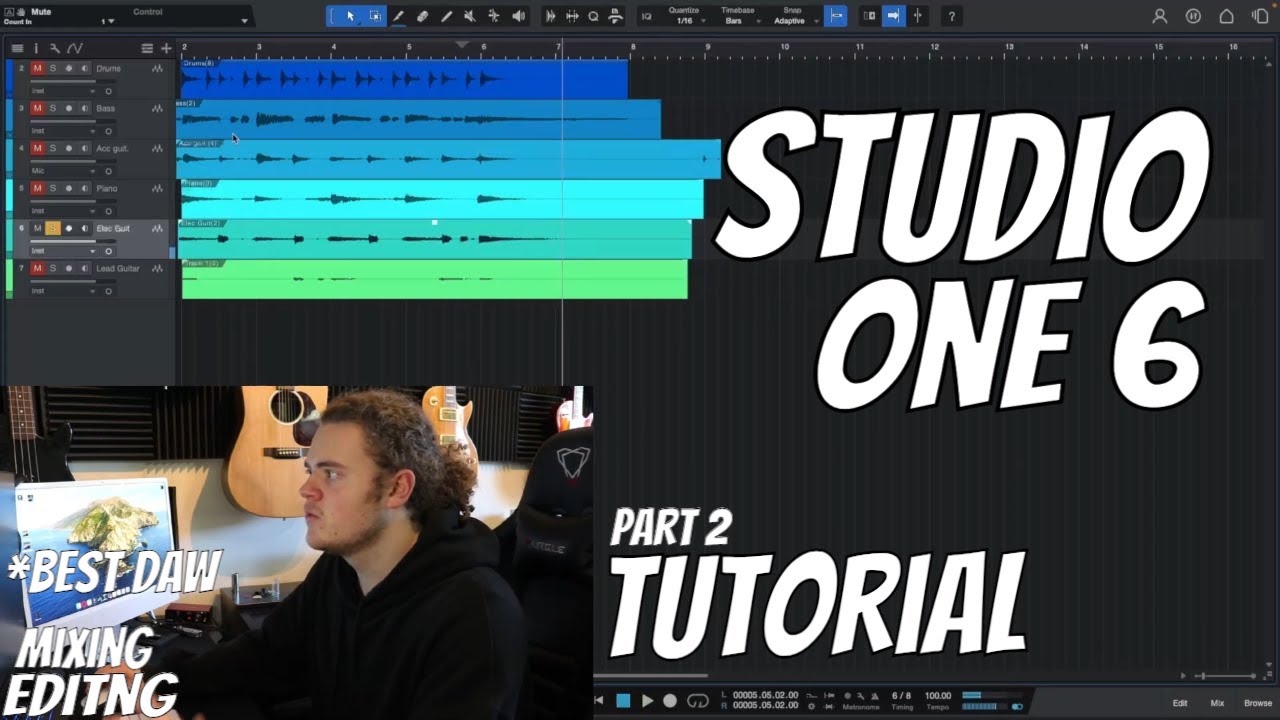Toggle Autoscroll arrow button
The height and width of the screenshot is (720, 1280).
(893, 16)
